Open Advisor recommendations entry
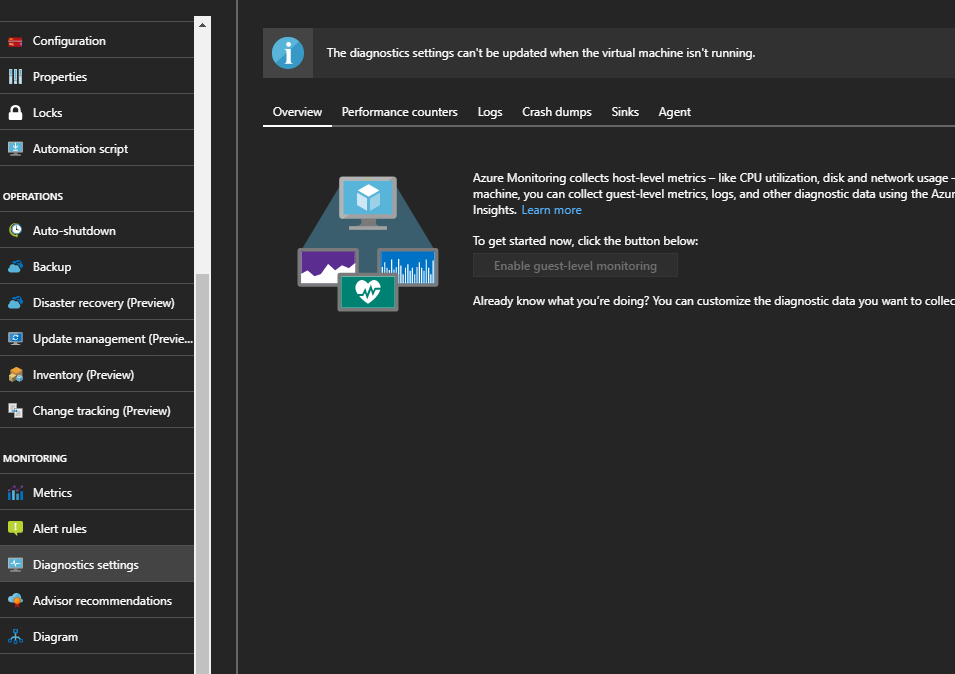Image resolution: width=955 pixels, height=674 pixels. 97,600
